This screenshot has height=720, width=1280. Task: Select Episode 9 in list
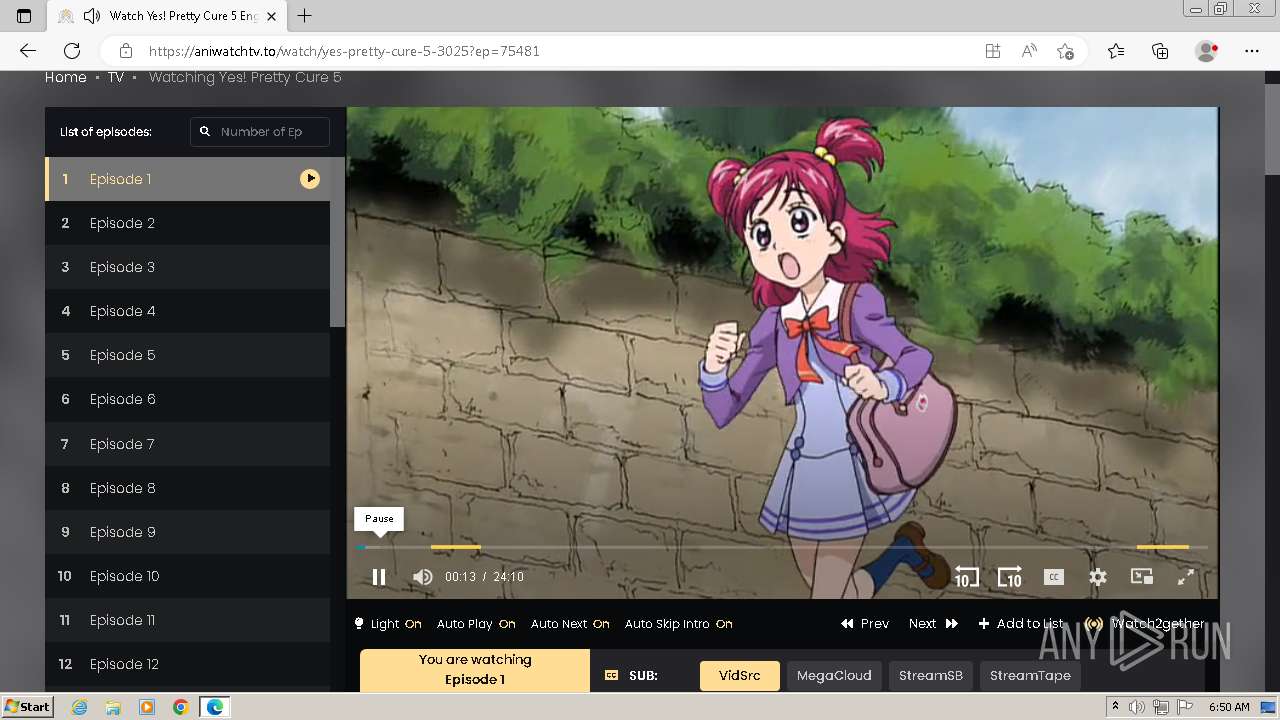click(x=187, y=532)
